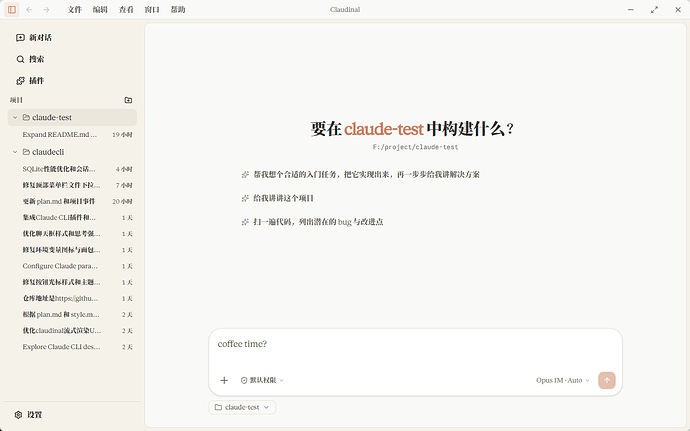
Task: Click the Claudinal window title
Action: tap(345, 9)
